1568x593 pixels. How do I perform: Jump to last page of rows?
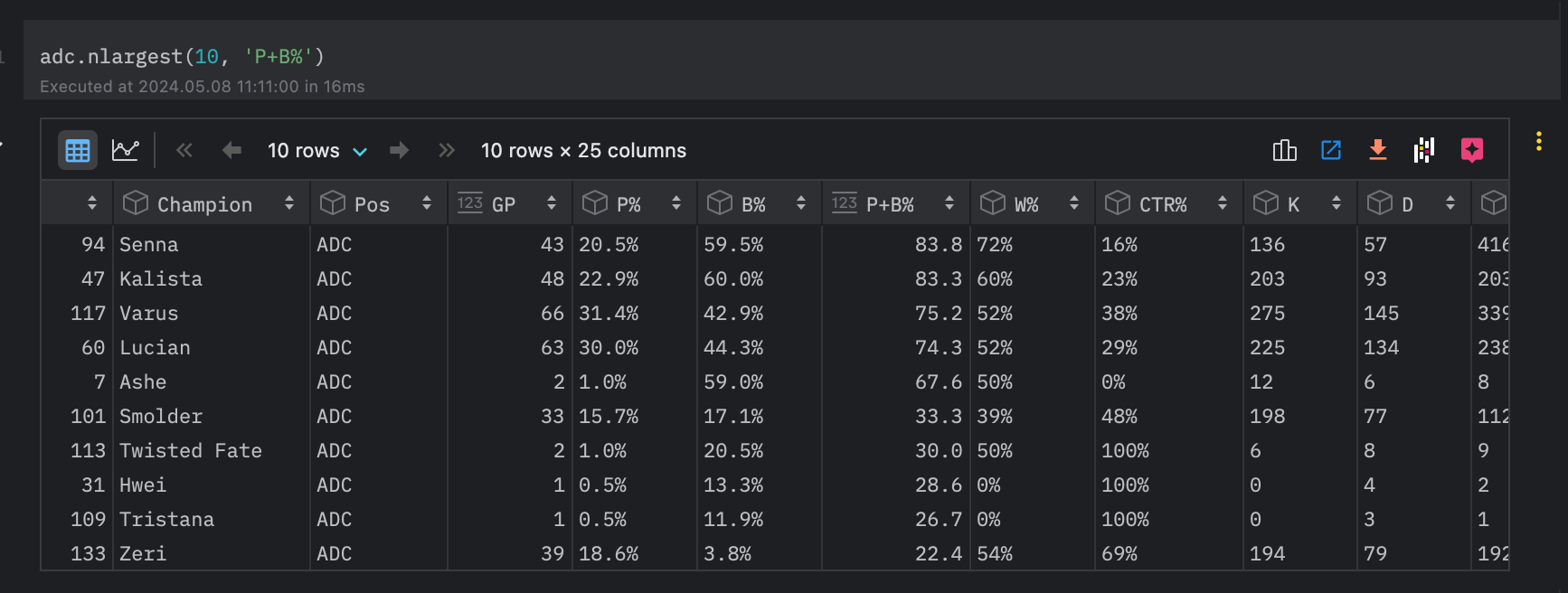(x=447, y=150)
